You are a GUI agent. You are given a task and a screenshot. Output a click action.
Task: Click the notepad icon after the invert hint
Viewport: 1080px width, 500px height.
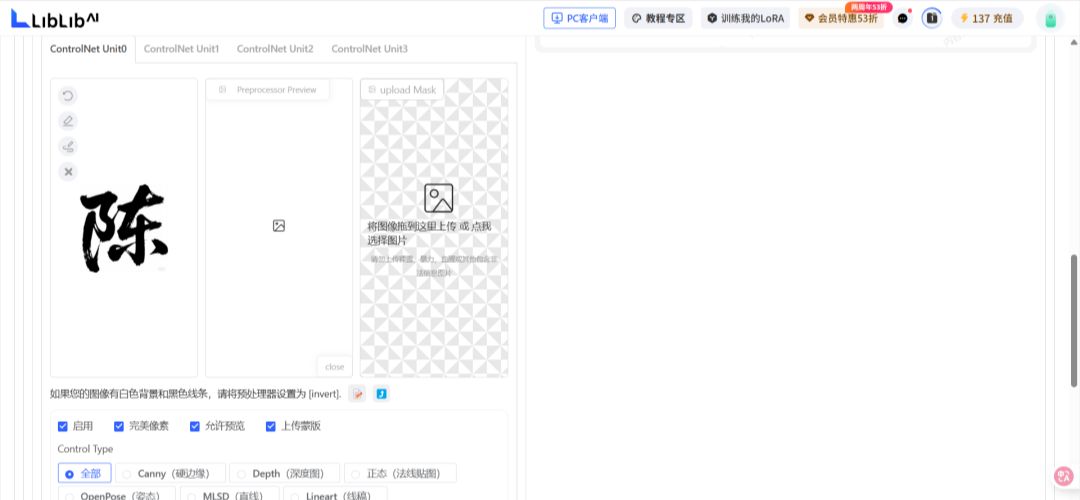point(357,394)
